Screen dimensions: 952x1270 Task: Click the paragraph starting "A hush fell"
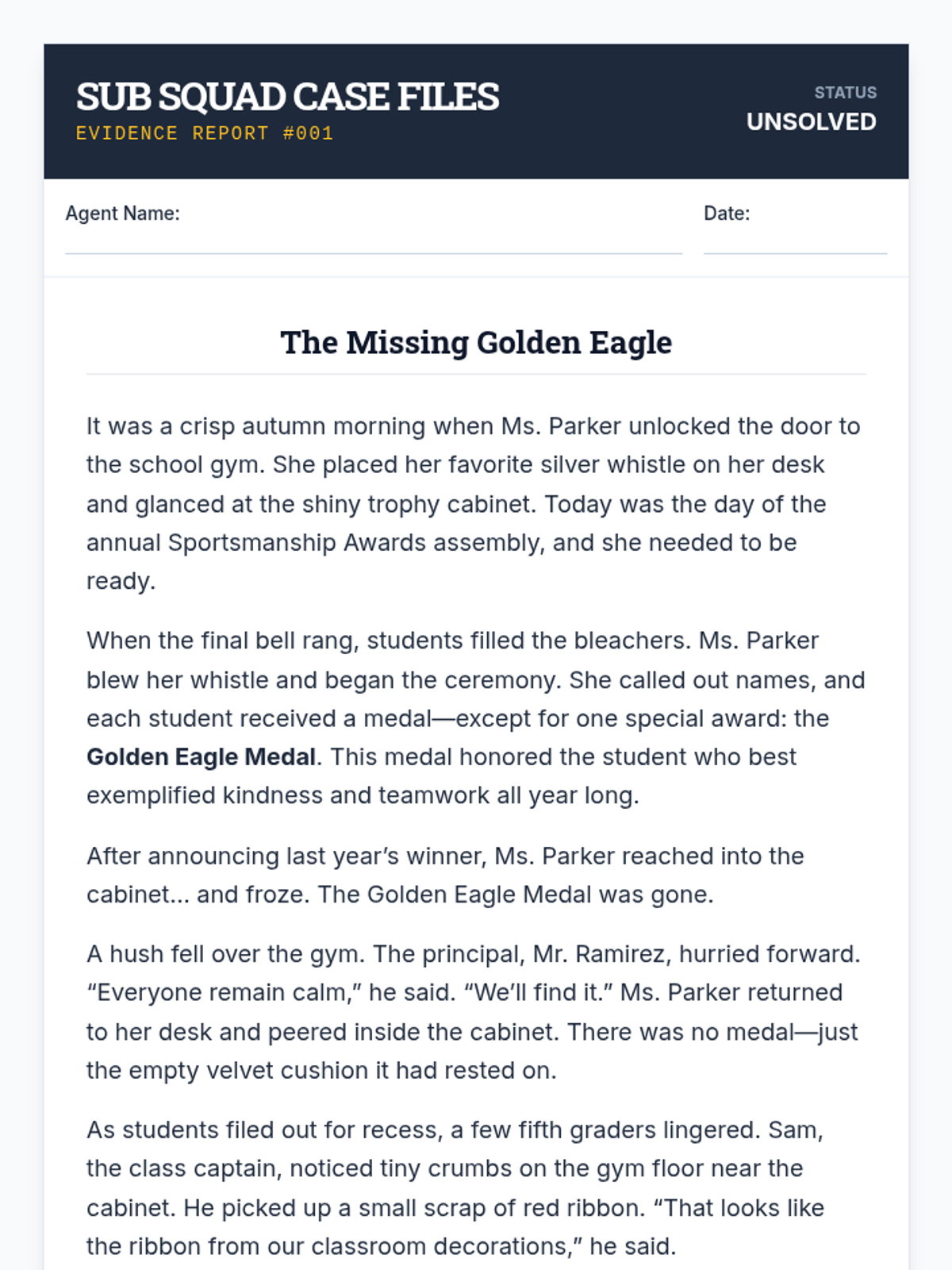[473, 1012]
